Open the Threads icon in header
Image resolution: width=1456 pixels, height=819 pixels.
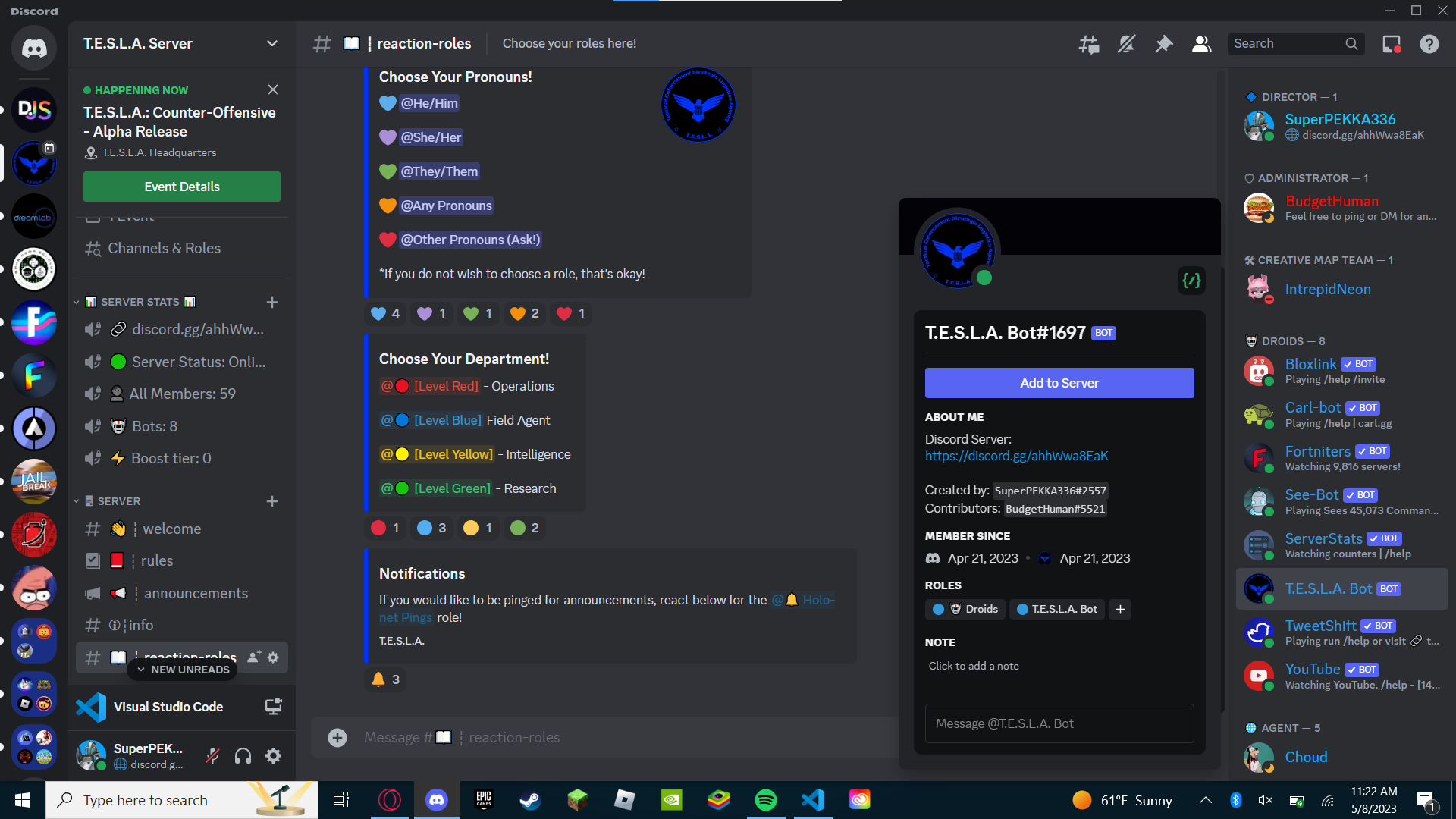tap(1089, 44)
